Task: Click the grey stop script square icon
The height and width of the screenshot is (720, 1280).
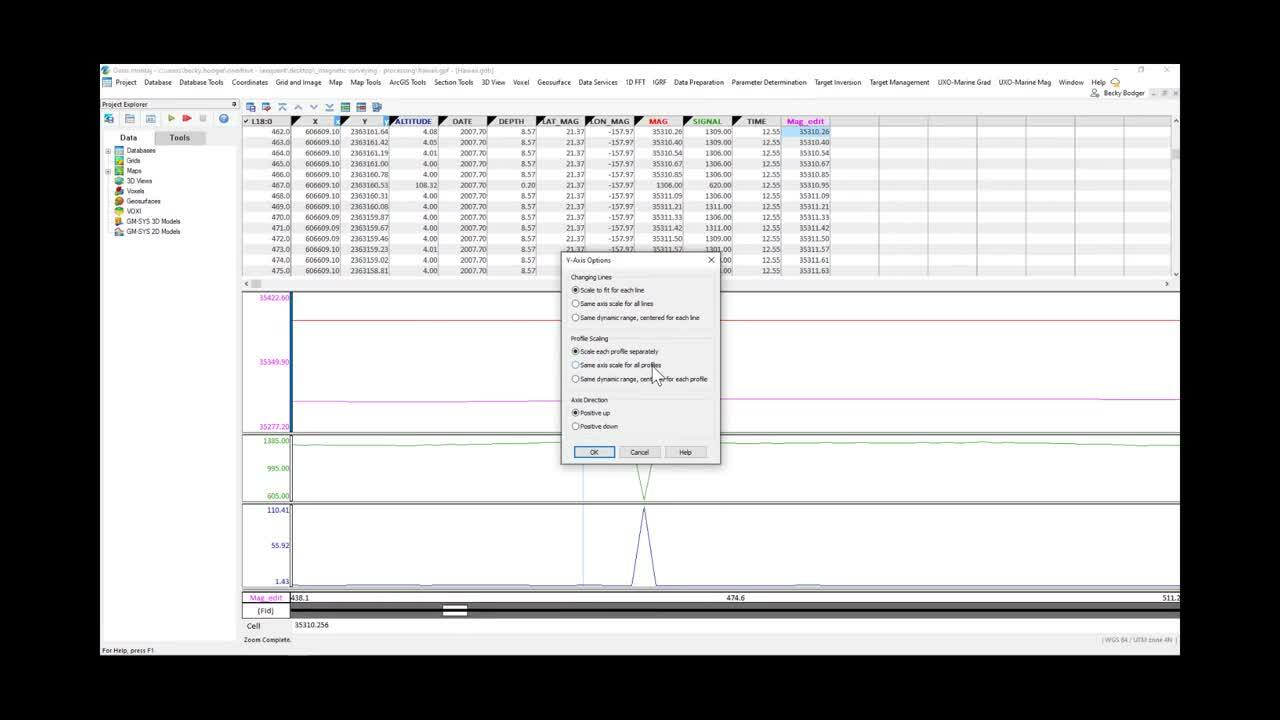Action: tap(203, 118)
